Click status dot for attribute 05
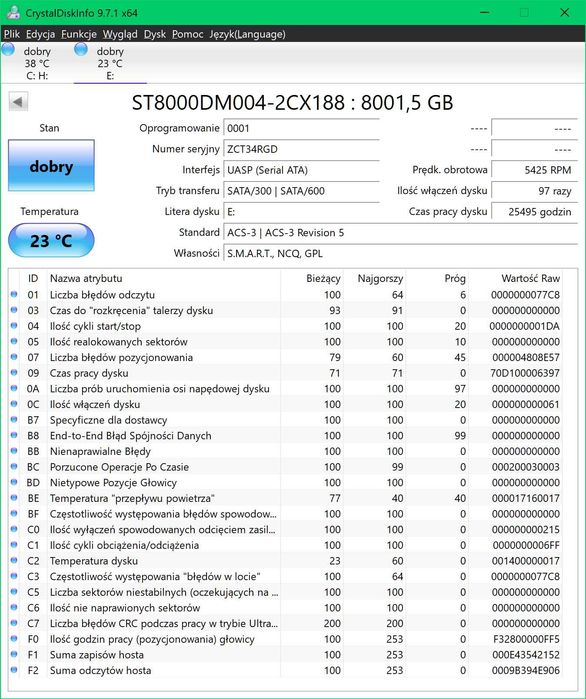586x699 pixels. click(14, 341)
